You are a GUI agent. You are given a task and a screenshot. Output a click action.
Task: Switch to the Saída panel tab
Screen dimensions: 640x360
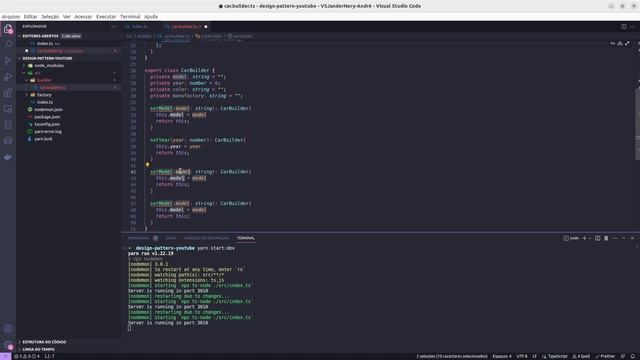click(x=171, y=238)
